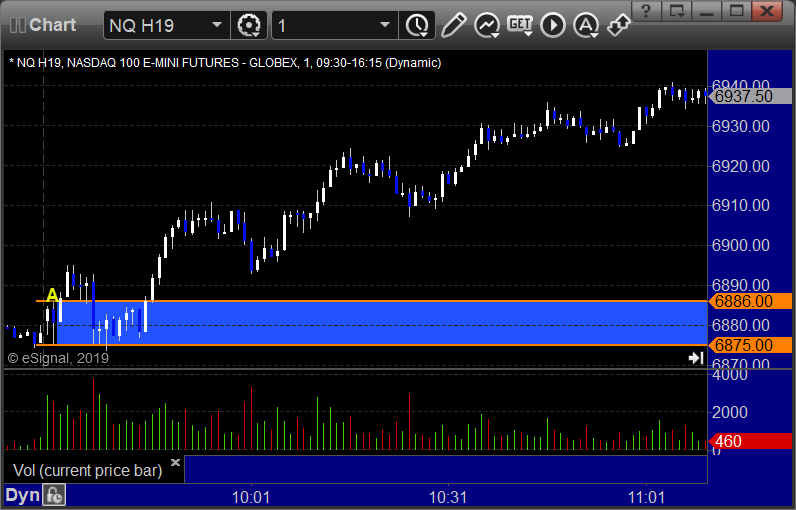
Task: Minimize the Chart window
Action: (x=707, y=10)
